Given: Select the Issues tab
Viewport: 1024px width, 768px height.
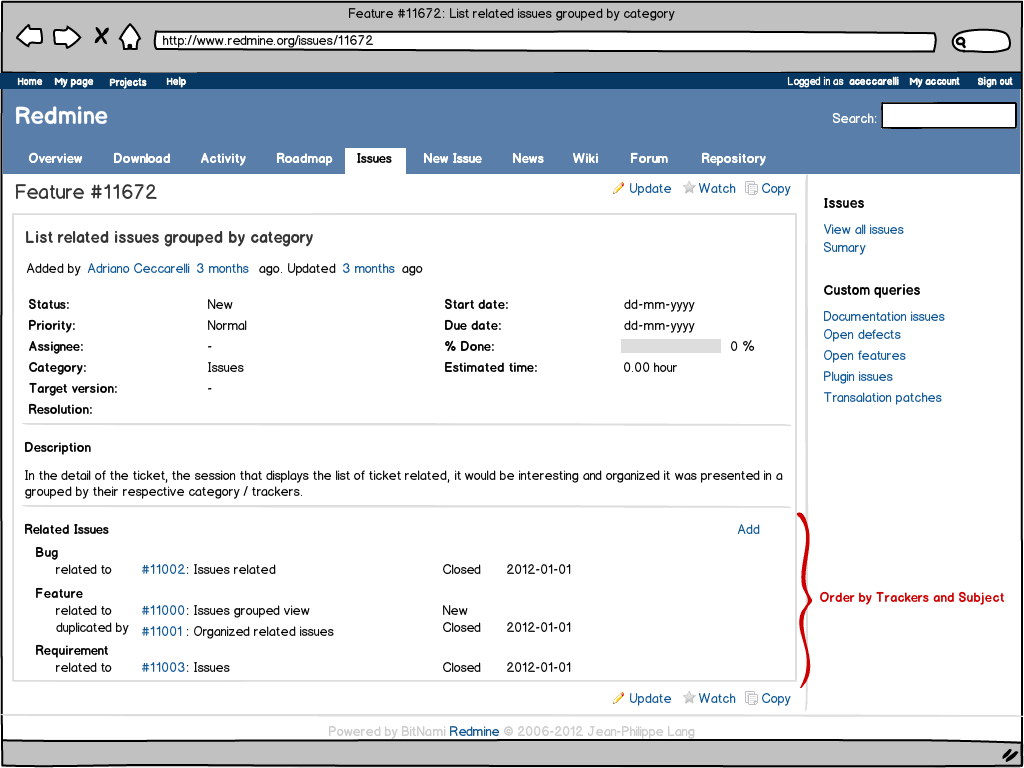Looking at the screenshot, I should [375, 160].
